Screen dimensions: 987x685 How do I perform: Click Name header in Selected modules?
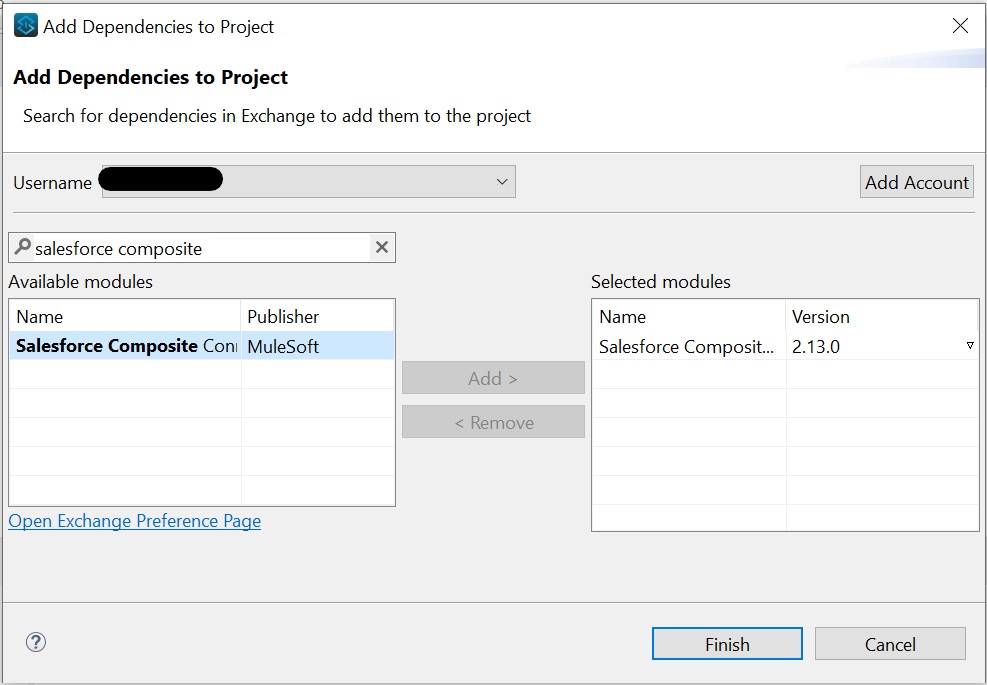[x=689, y=316]
